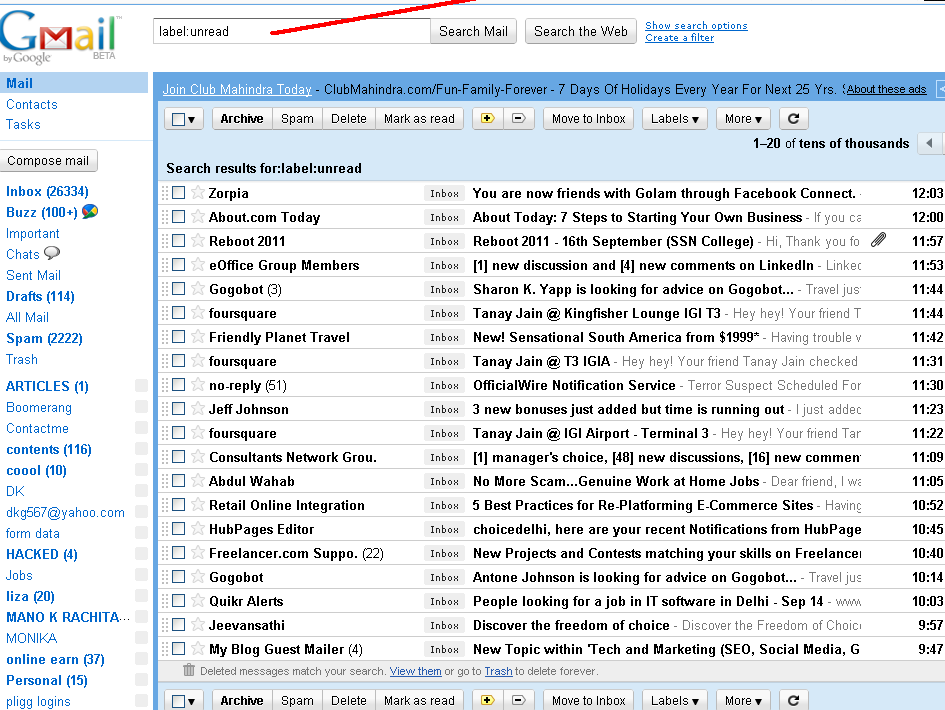
Task: Click Compose mail button
Action: (x=48, y=160)
